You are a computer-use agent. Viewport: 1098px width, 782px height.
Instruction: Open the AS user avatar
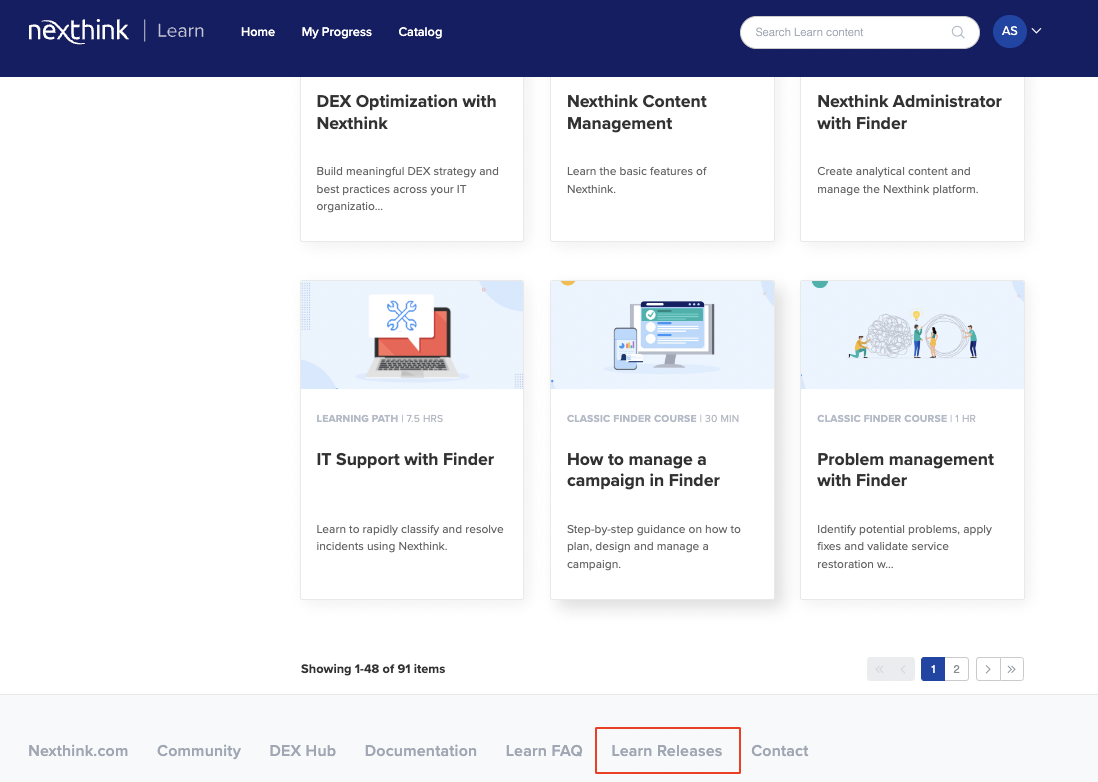[x=1009, y=31]
